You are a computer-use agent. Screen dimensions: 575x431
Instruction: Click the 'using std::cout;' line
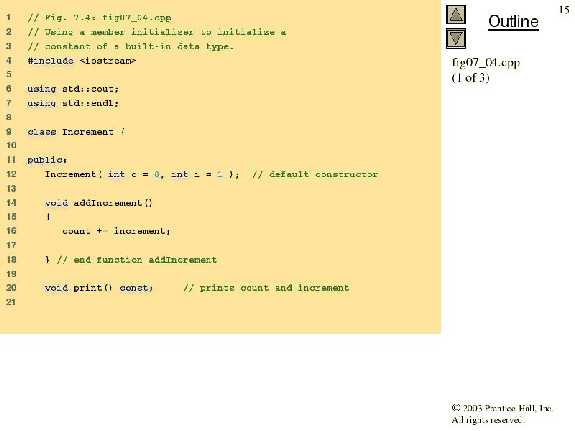coord(73,89)
